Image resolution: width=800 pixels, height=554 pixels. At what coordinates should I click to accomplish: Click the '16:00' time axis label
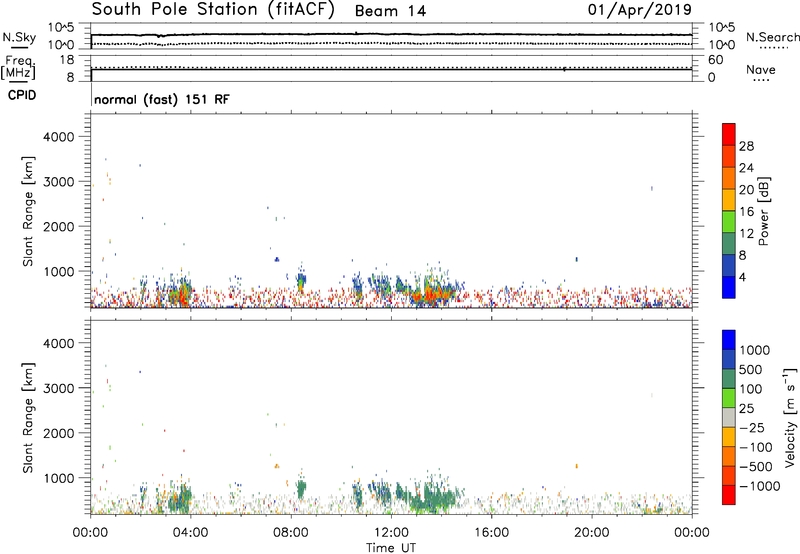coord(491,533)
